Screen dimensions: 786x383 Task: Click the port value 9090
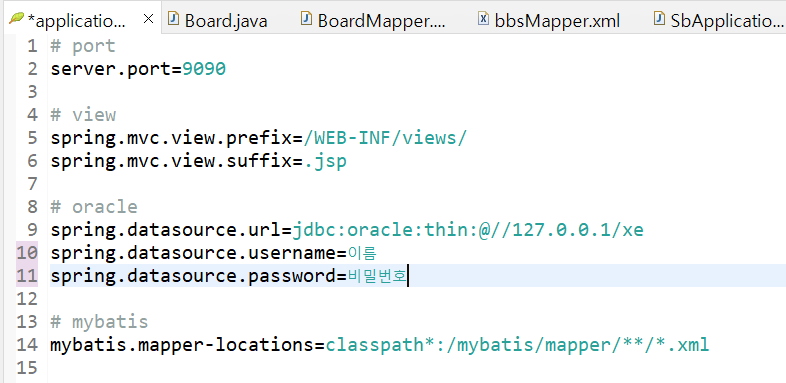(204, 69)
